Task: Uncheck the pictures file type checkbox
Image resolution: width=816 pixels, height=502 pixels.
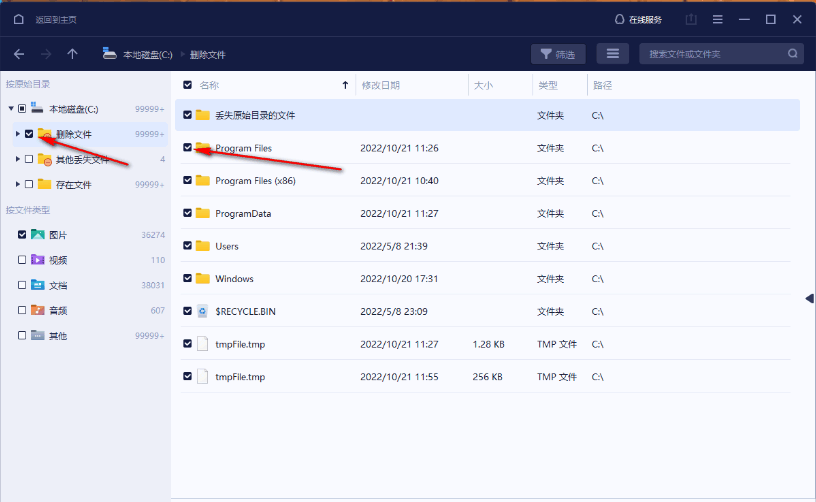Action: coord(22,235)
